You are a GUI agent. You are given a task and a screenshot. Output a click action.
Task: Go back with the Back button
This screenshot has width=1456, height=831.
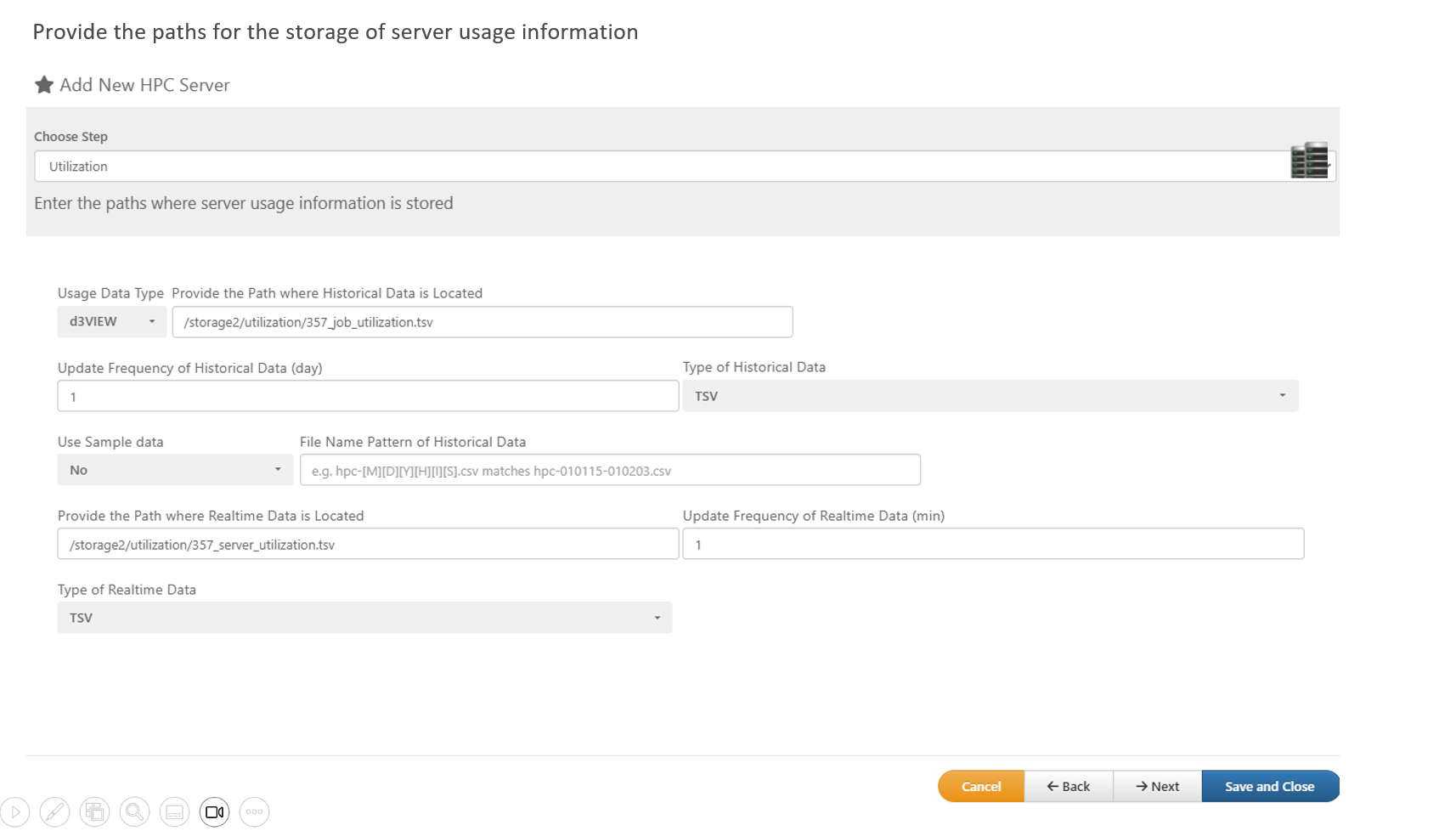tap(1068, 787)
